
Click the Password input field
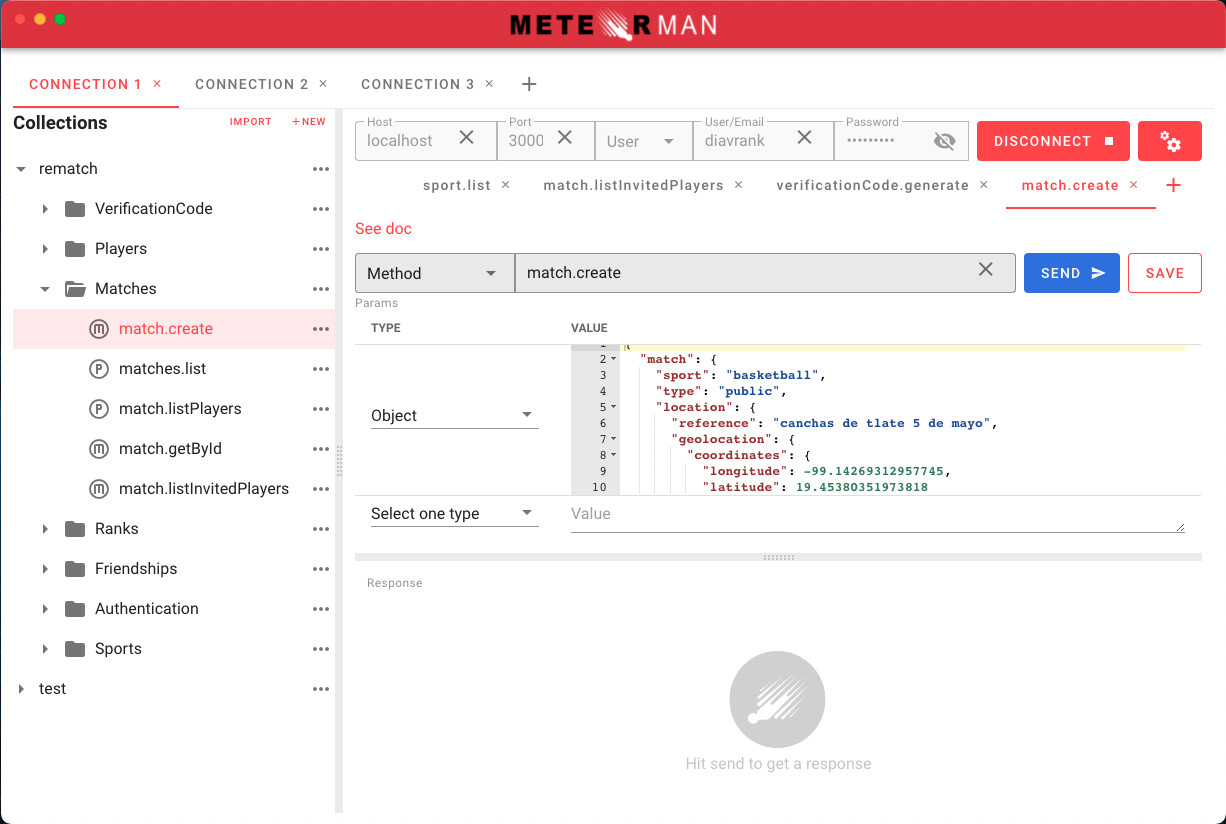pyautogui.click(x=887, y=141)
